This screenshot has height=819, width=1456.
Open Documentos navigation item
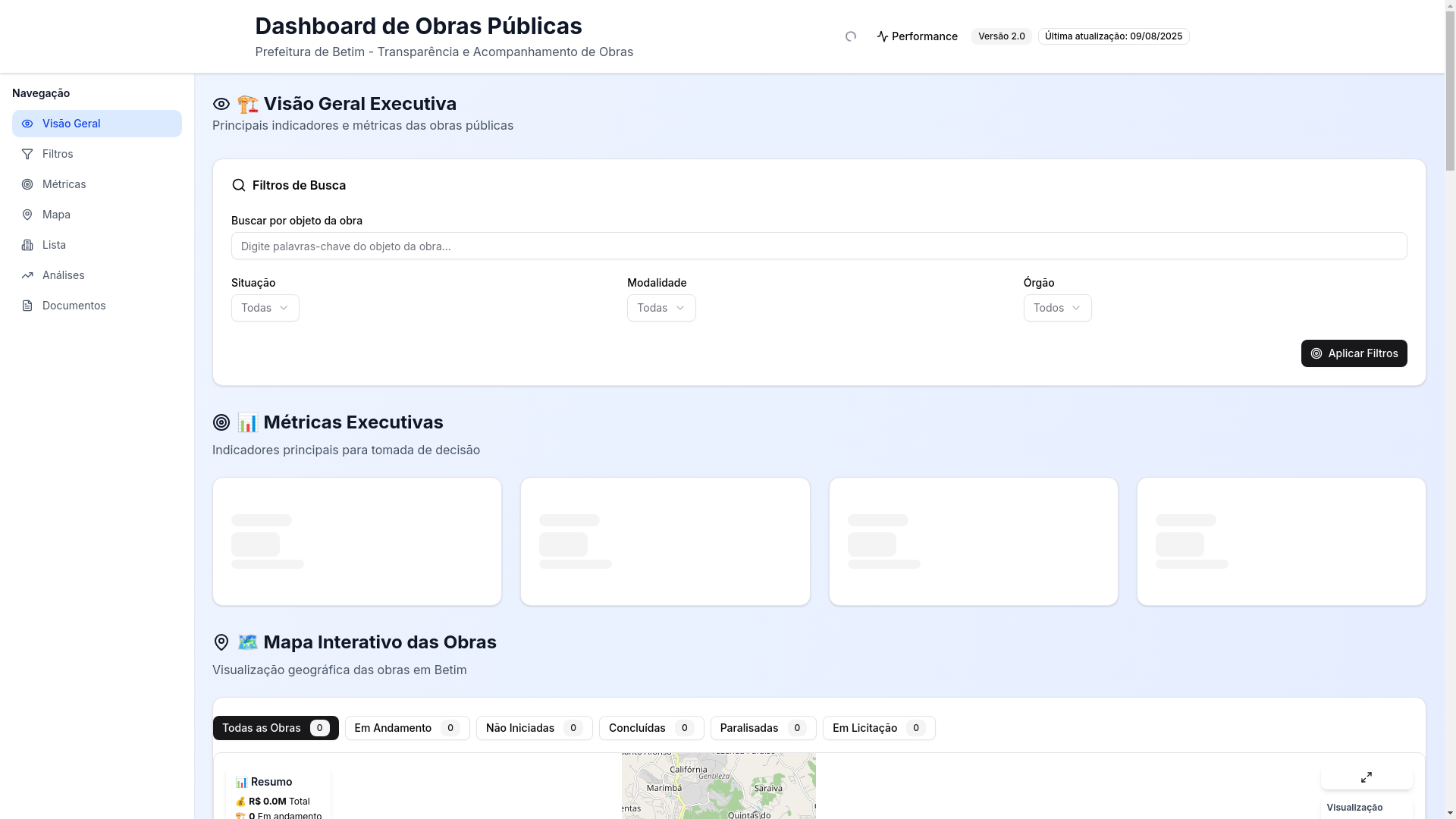tap(97, 306)
